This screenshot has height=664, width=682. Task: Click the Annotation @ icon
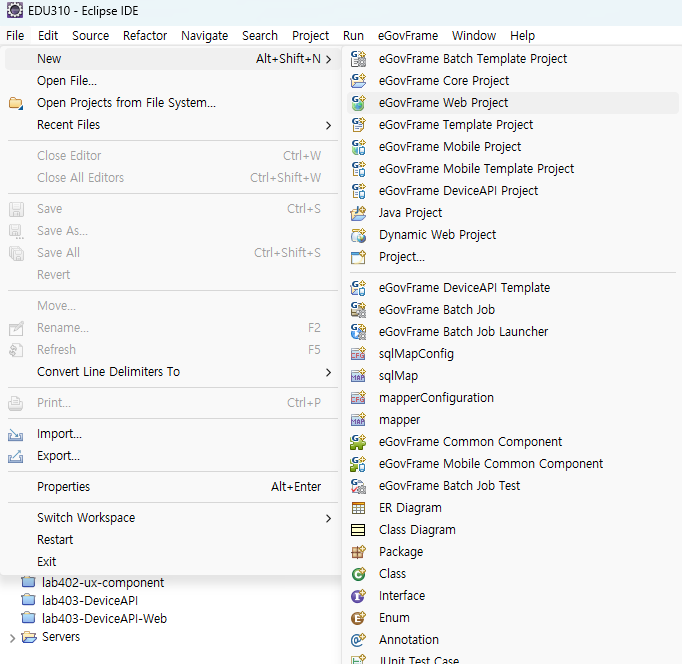pyautogui.click(x=358, y=640)
